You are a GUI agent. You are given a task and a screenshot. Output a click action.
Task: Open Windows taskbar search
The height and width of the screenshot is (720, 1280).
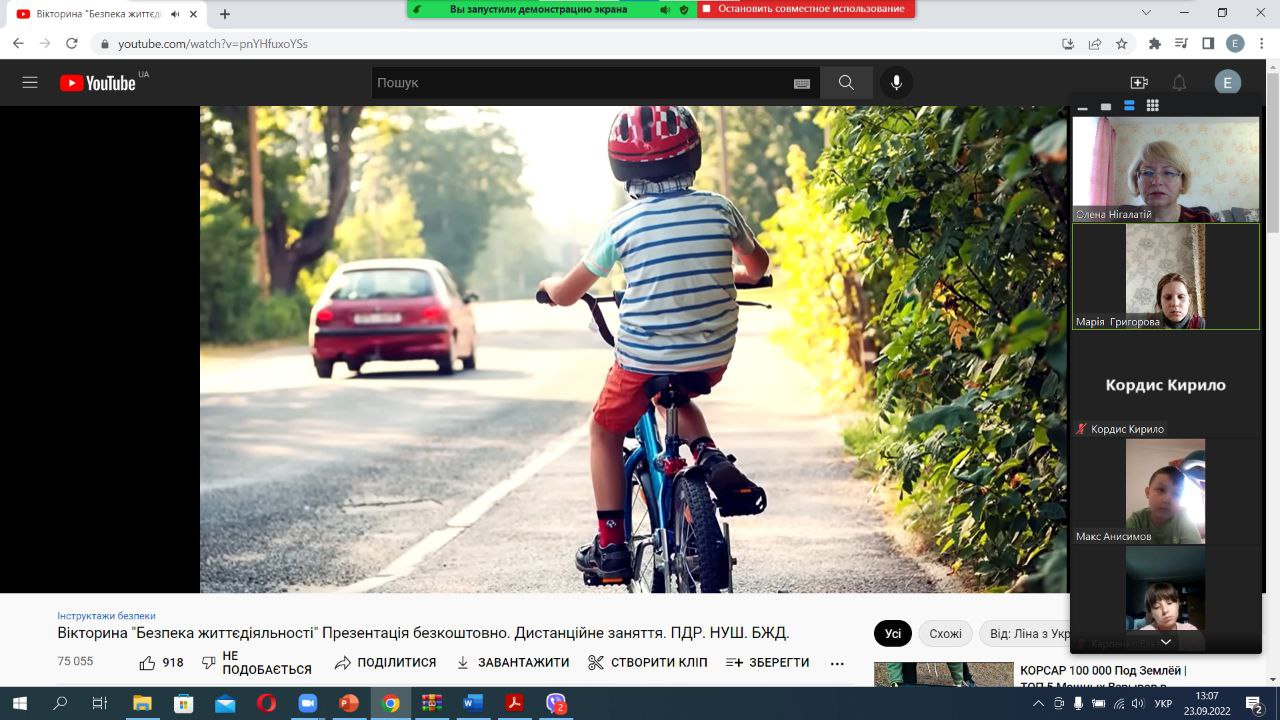(x=60, y=703)
